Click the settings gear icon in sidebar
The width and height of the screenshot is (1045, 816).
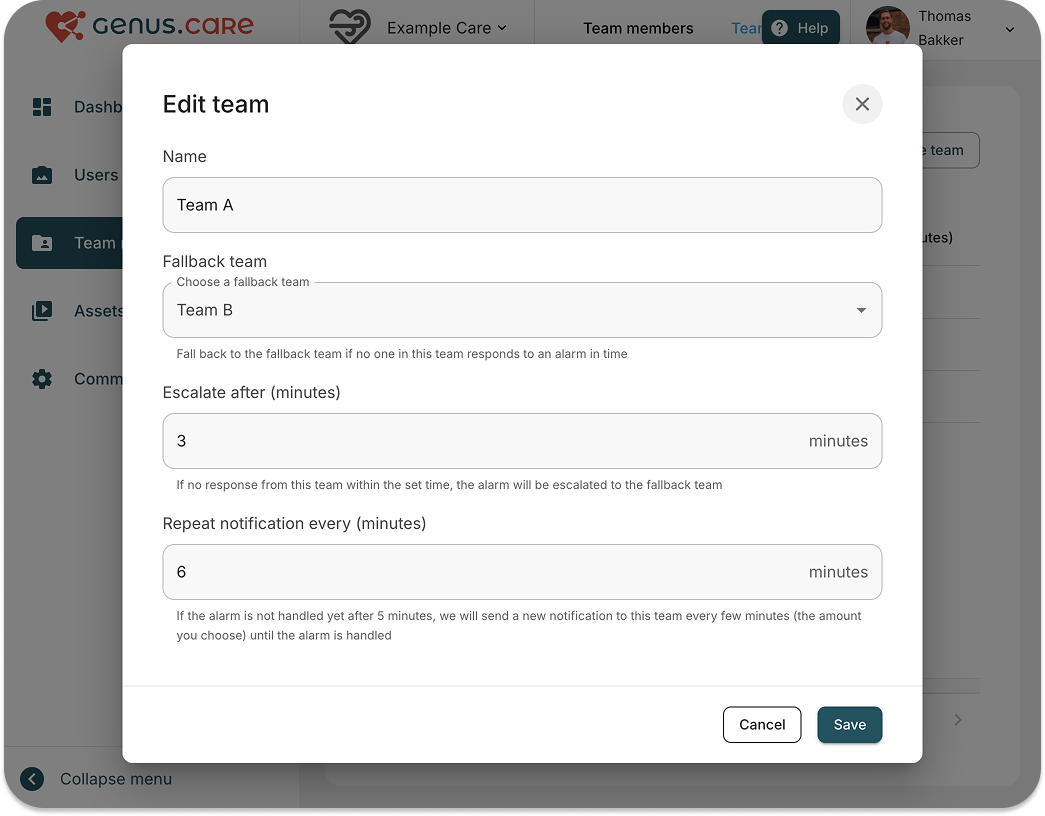(x=42, y=379)
